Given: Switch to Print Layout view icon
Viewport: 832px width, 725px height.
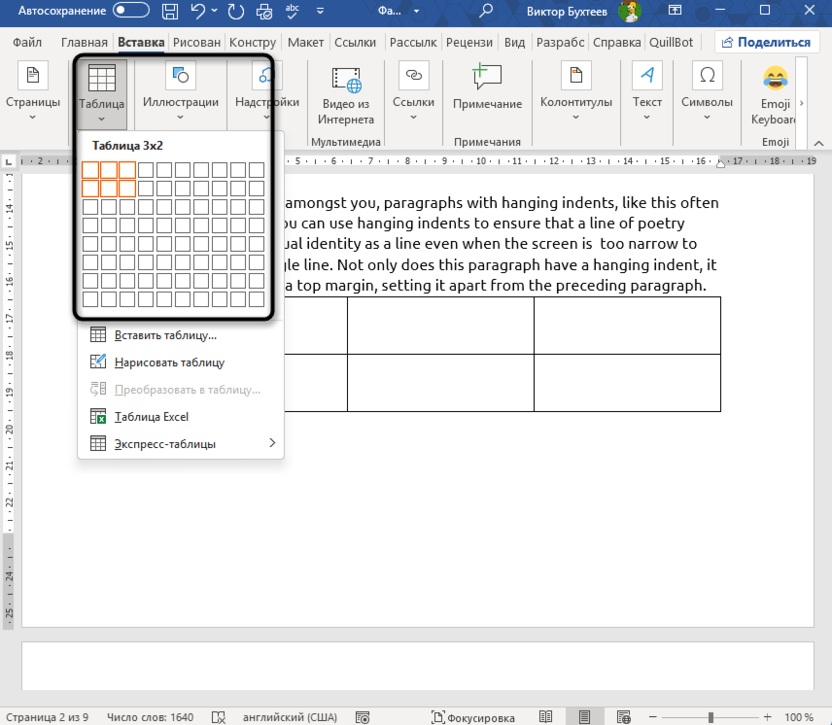Looking at the screenshot, I should point(584,717).
